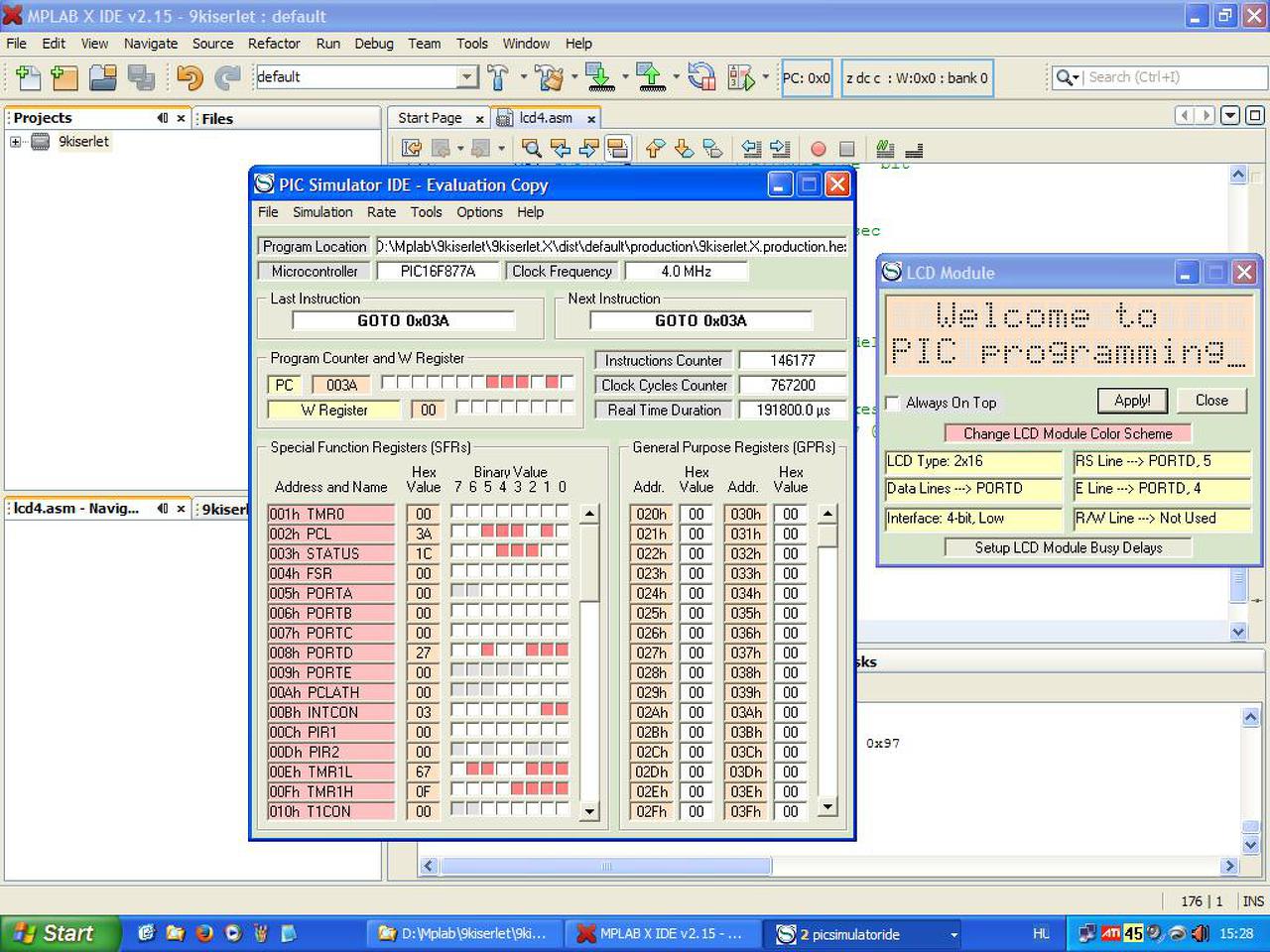The width and height of the screenshot is (1270, 952).
Task: Open the default configuration dropdown
Action: [467, 77]
